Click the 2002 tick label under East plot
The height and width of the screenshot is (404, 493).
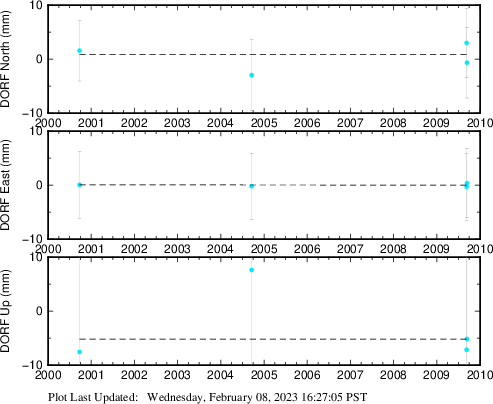coord(134,249)
